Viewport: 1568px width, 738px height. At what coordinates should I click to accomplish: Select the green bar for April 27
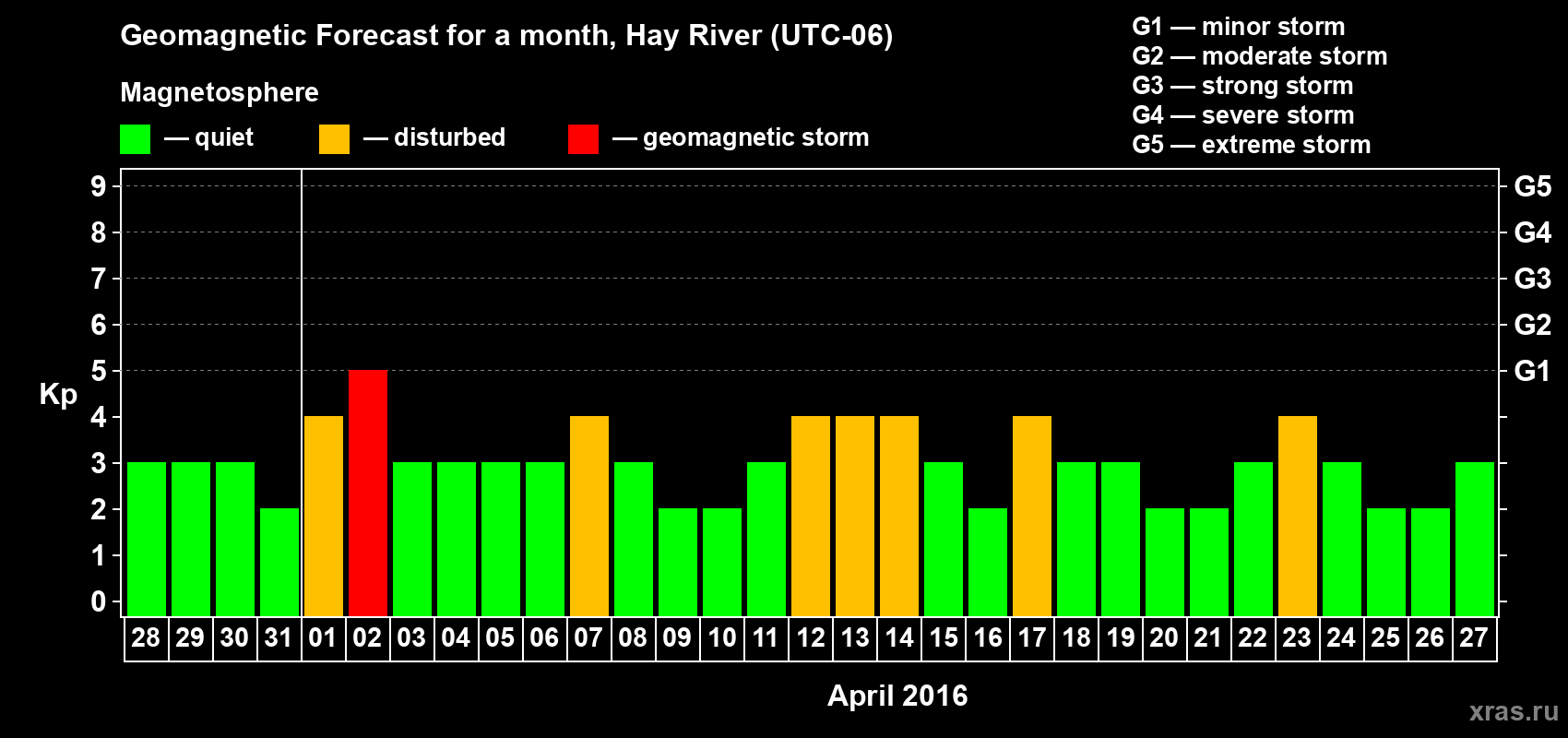[1475, 540]
